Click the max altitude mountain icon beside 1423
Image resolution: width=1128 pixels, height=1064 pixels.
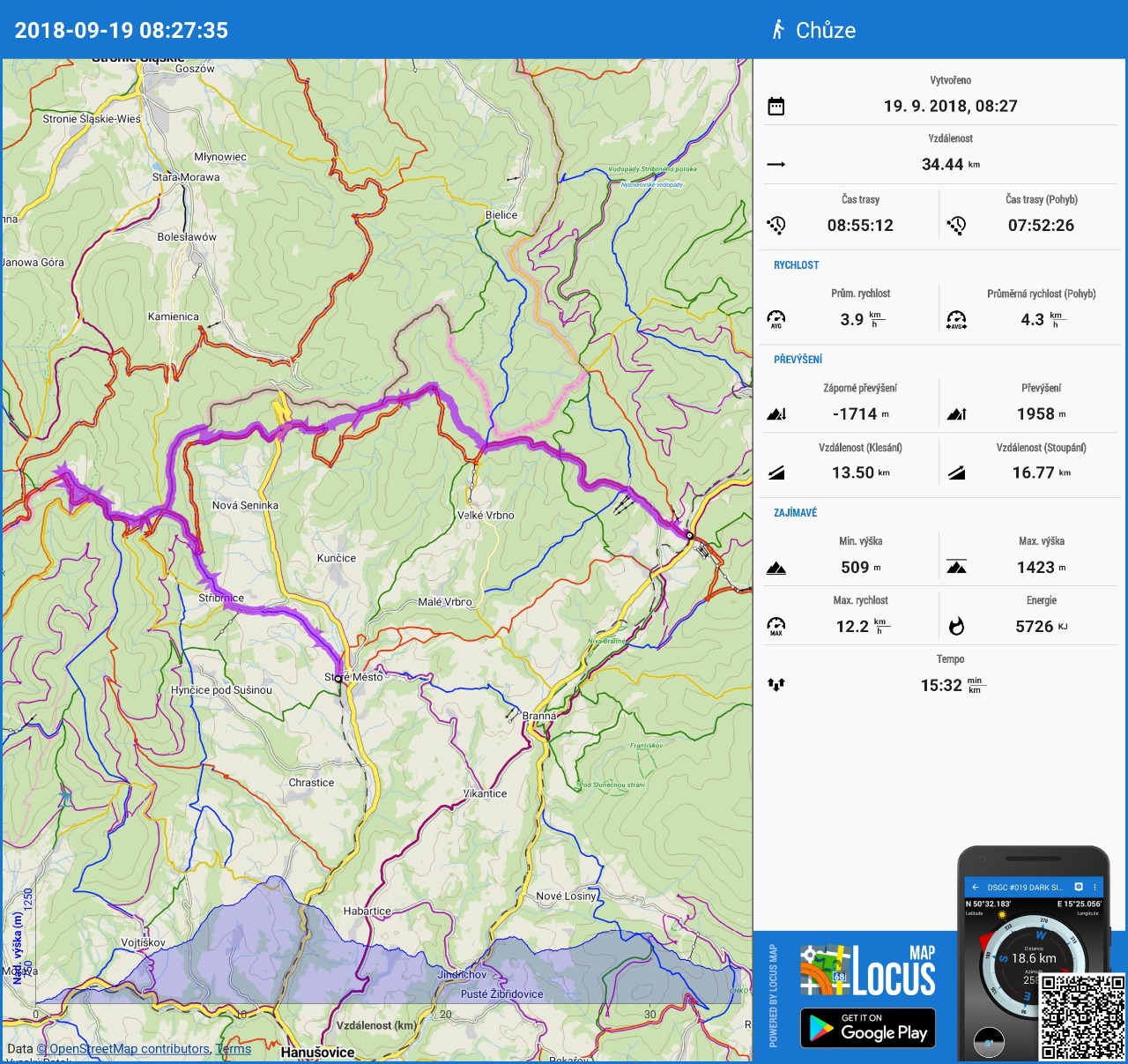click(x=956, y=568)
